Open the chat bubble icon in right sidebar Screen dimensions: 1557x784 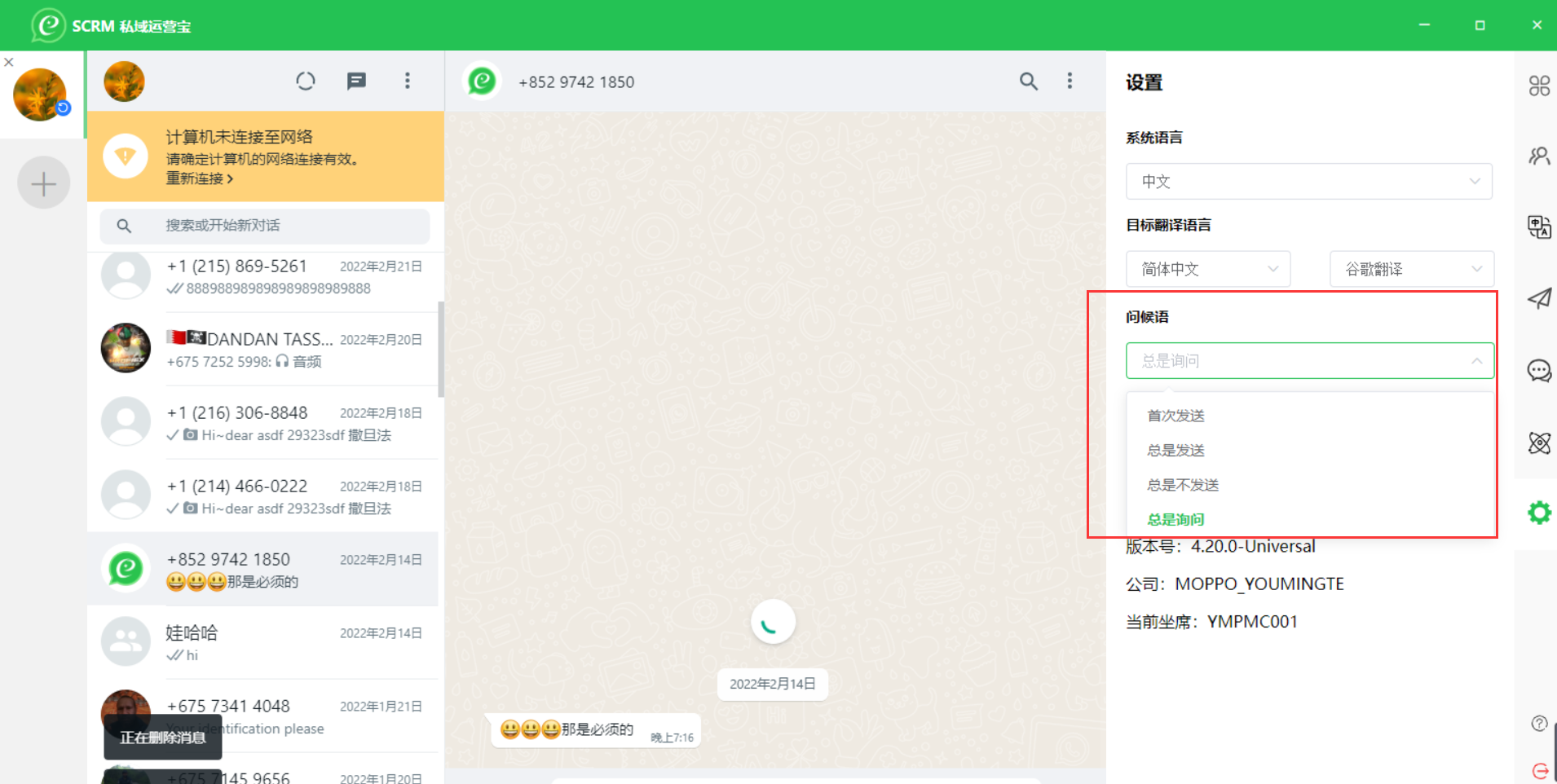(x=1539, y=371)
